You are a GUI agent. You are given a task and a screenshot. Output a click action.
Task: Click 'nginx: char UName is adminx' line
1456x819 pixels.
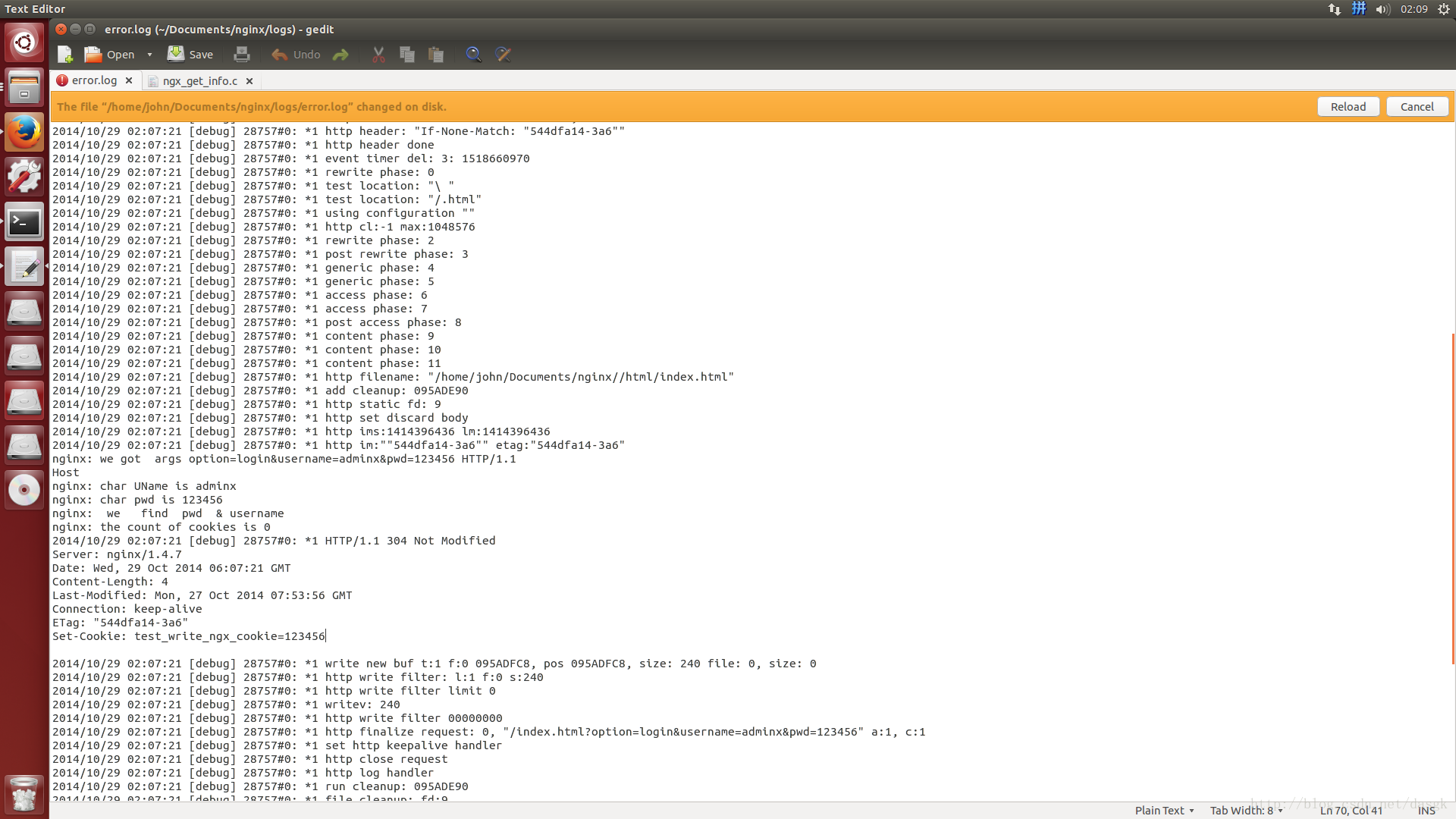click(x=144, y=486)
